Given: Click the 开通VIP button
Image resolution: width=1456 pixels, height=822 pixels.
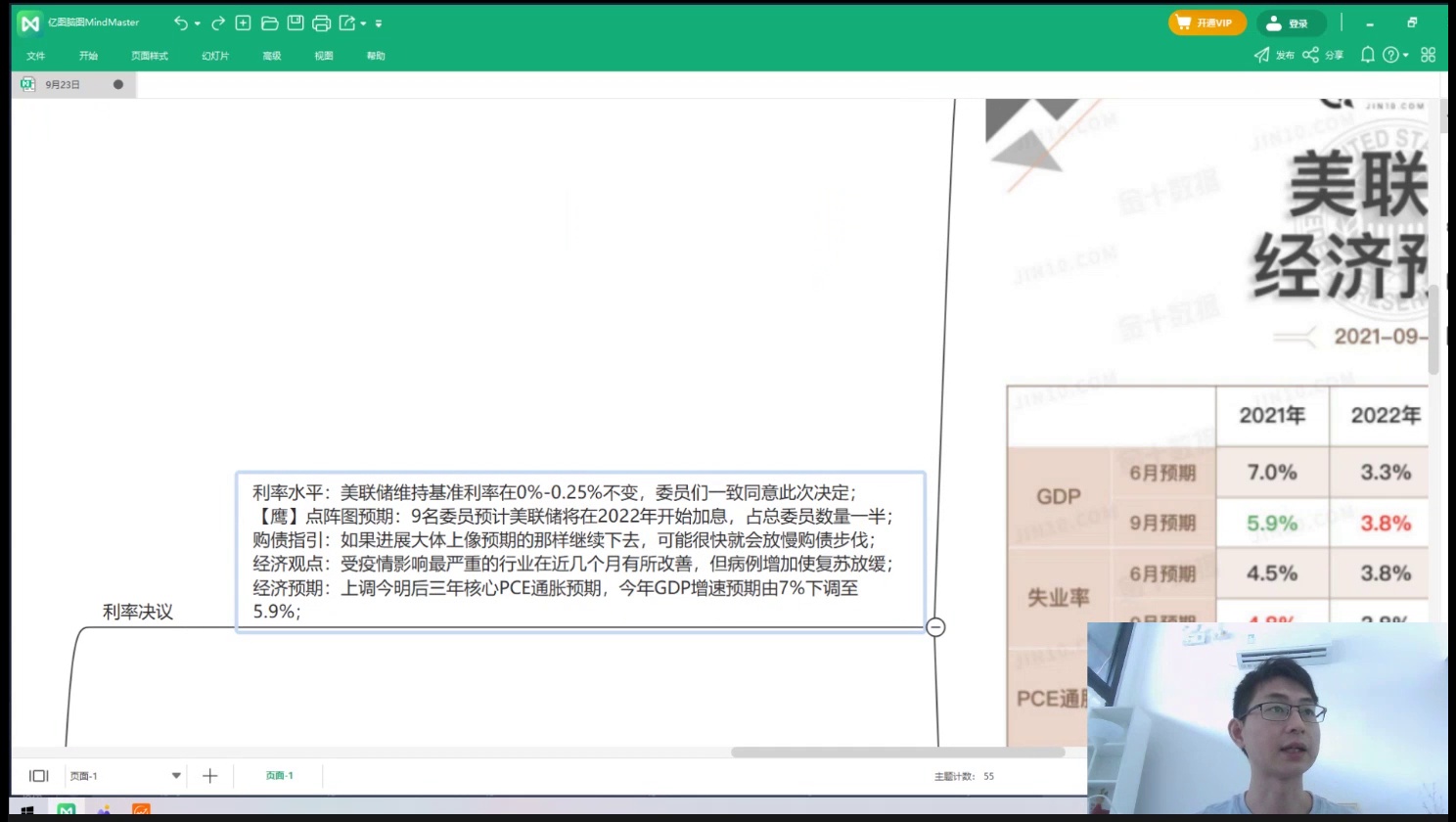Looking at the screenshot, I should click(1206, 23).
